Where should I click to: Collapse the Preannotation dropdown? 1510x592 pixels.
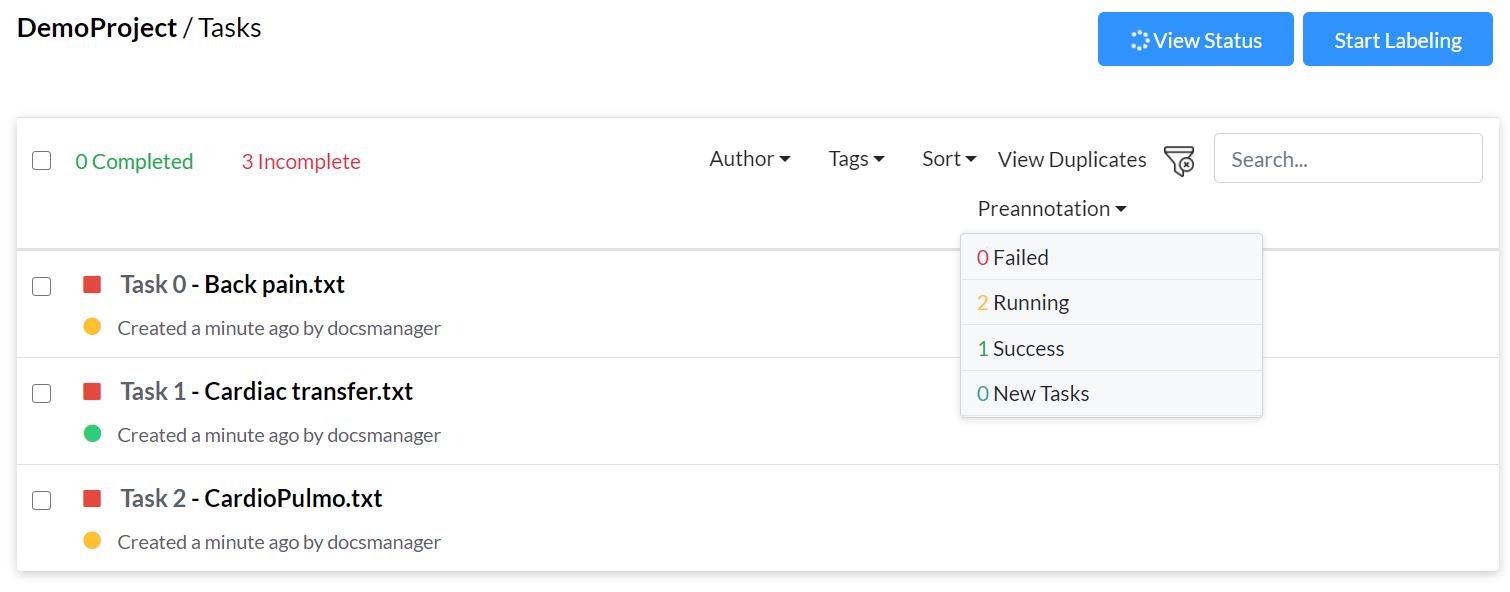tap(1052, 209)
